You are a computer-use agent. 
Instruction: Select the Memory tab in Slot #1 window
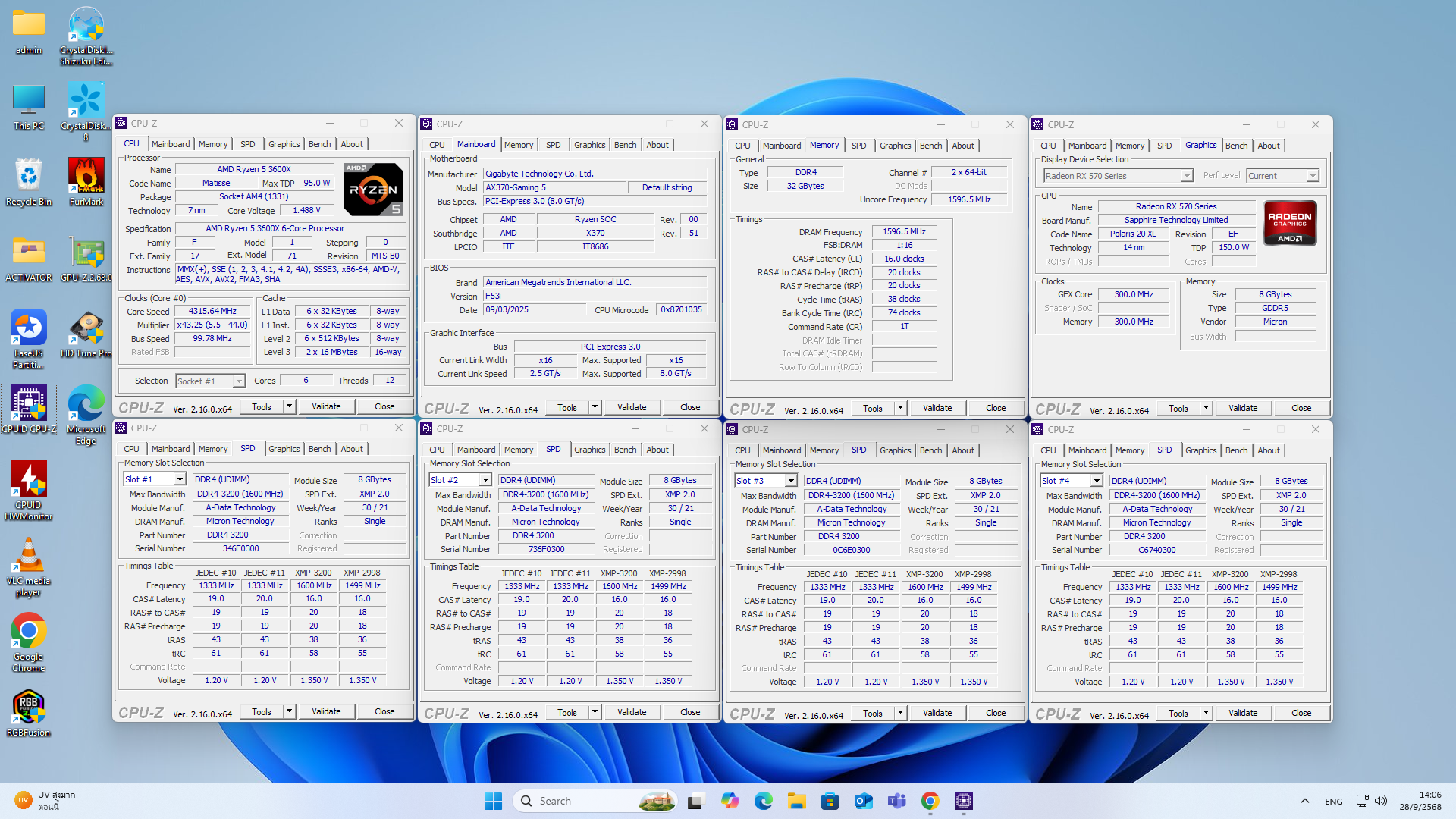tap(213, 449)
